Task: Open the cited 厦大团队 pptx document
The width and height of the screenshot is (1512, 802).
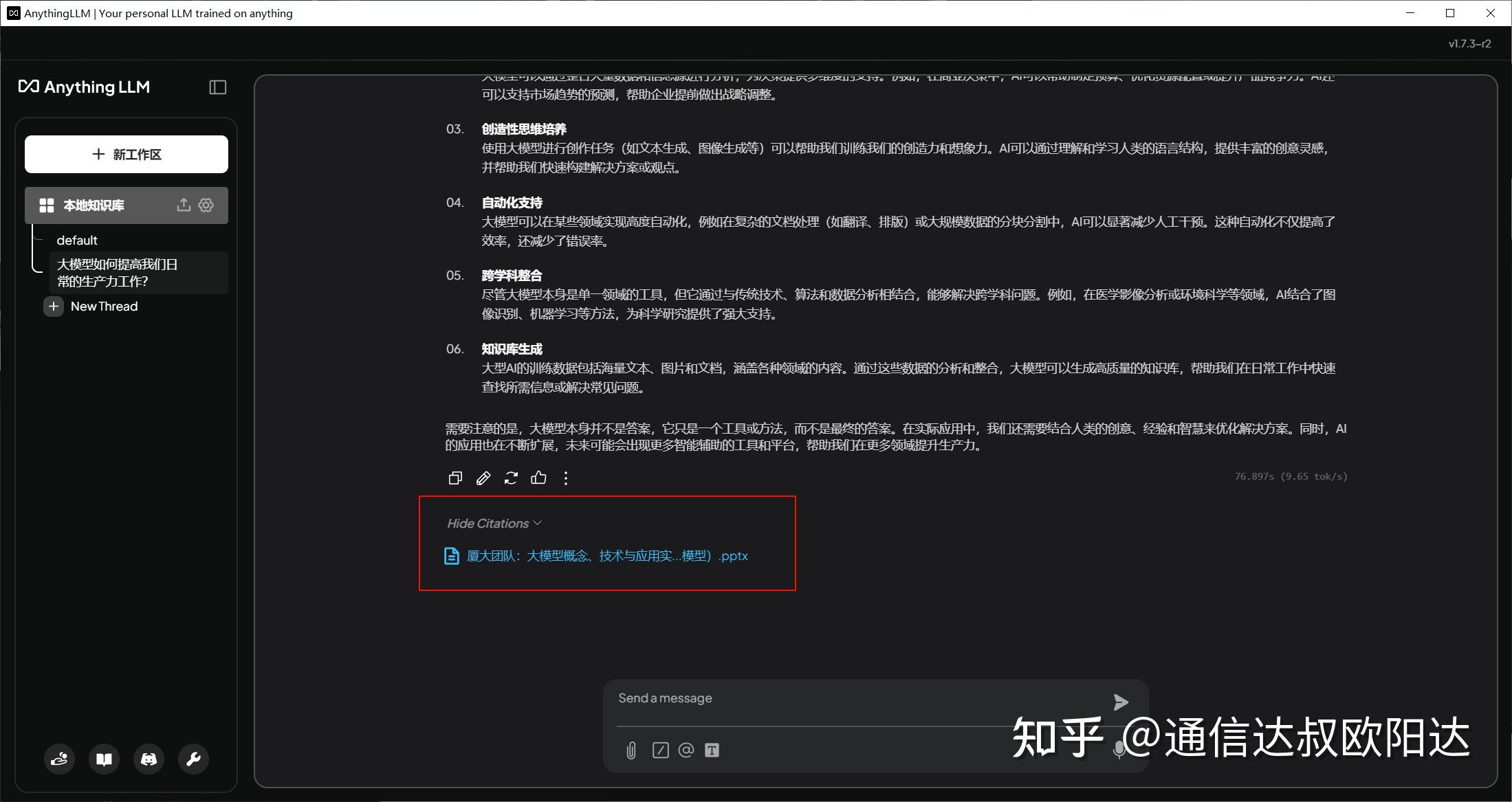Action: [607, 556]
